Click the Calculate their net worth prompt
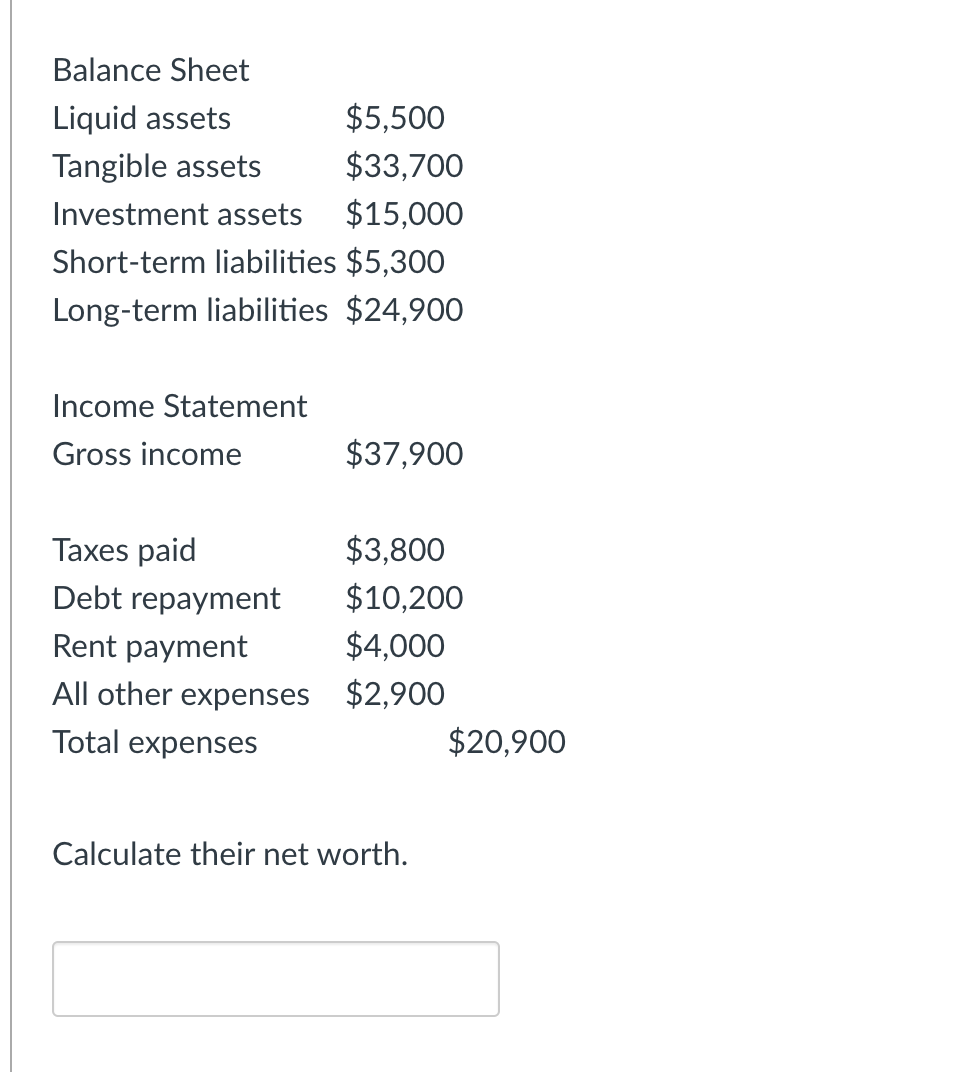The width and height of the screenshot is (956, 1072). click(x=229, y=854)
